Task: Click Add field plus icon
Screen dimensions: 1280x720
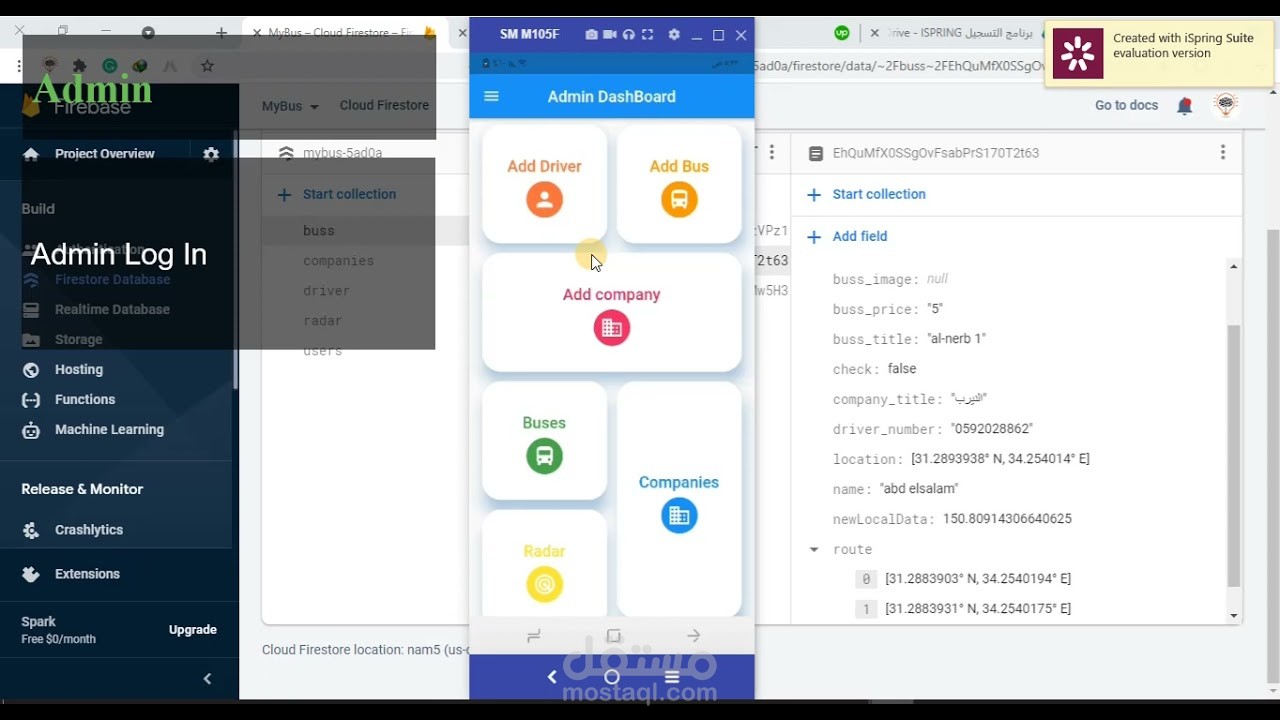Action: coord(814,237)
